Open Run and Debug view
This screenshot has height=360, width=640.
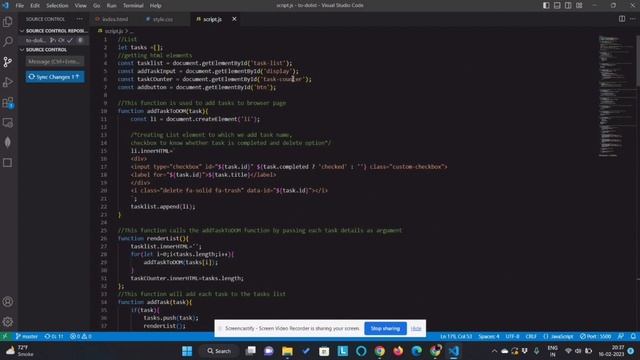(x=8, y=82)
